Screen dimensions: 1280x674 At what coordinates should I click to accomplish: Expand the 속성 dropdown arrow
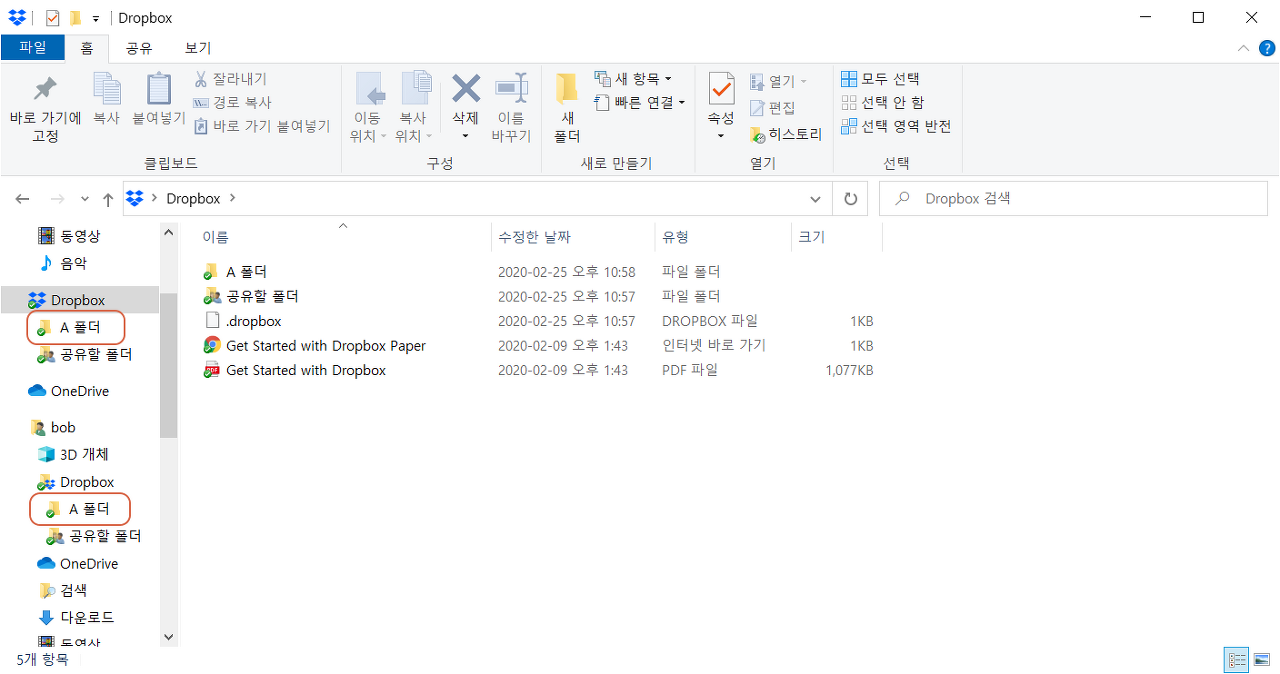pyautogui.click(x=721, y=135)
